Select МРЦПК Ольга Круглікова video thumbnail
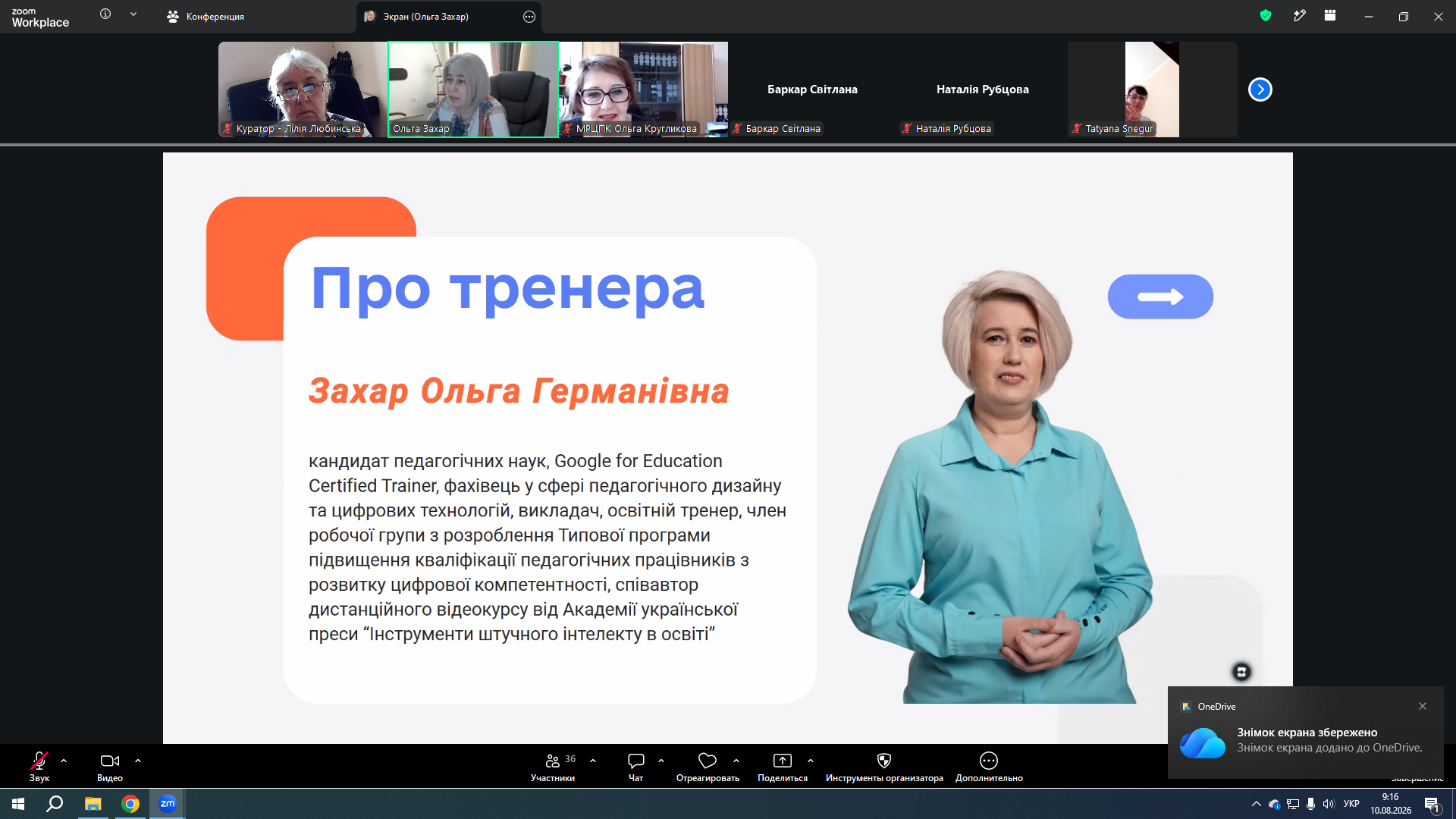Viewport: 1456px width, 819px height. click(x=643, y=89)
